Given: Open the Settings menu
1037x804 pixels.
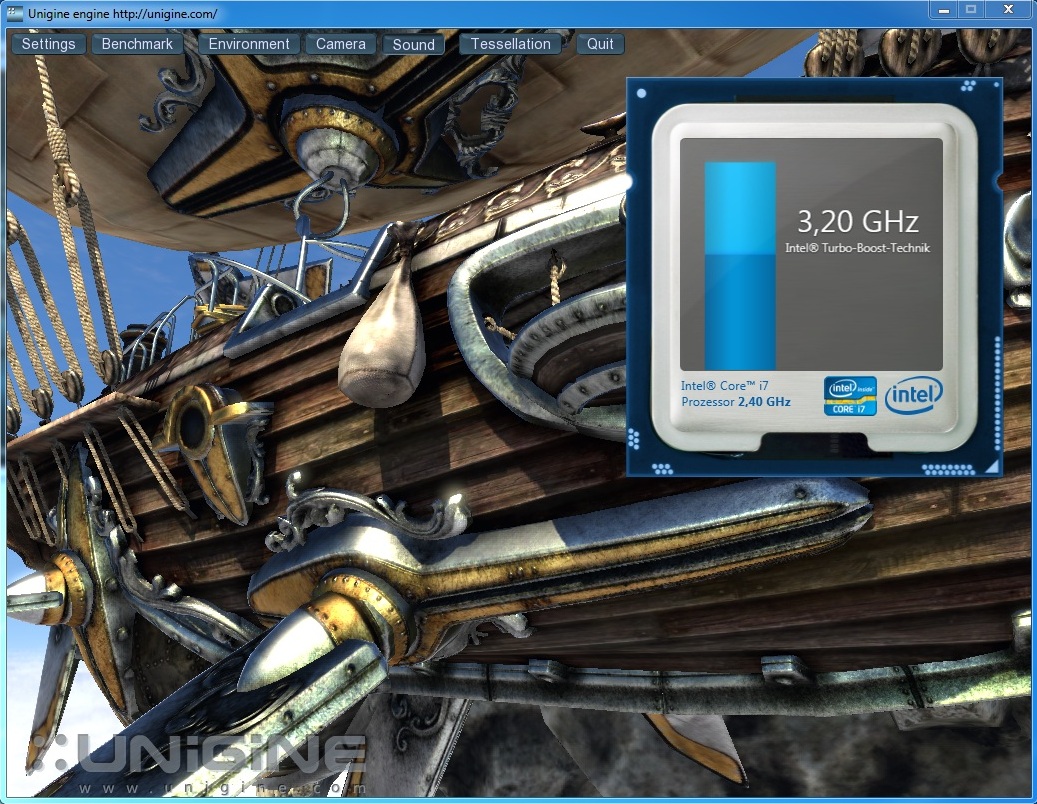Looking at the screenshot, I should point(48,44).
